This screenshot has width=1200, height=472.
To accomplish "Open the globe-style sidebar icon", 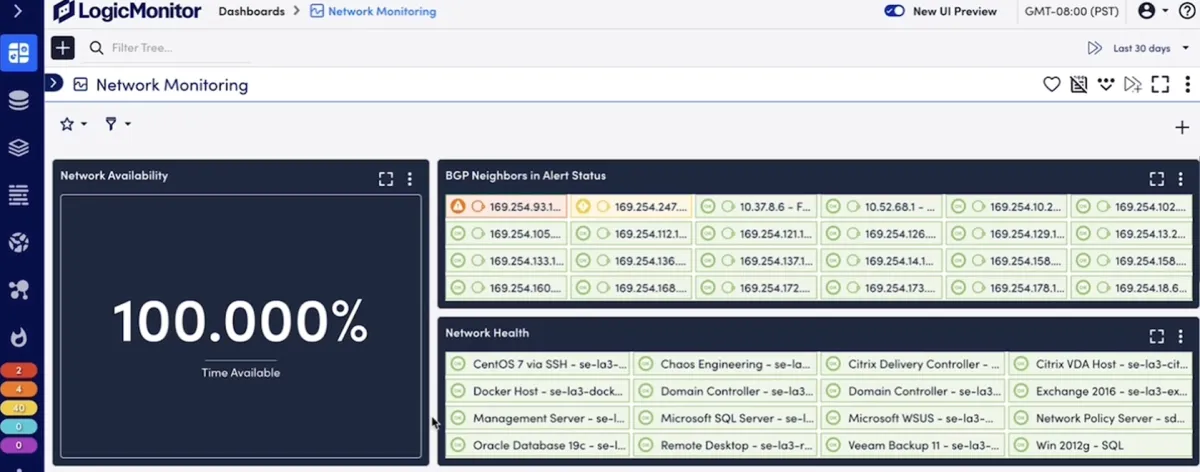I will pos(19,243).
